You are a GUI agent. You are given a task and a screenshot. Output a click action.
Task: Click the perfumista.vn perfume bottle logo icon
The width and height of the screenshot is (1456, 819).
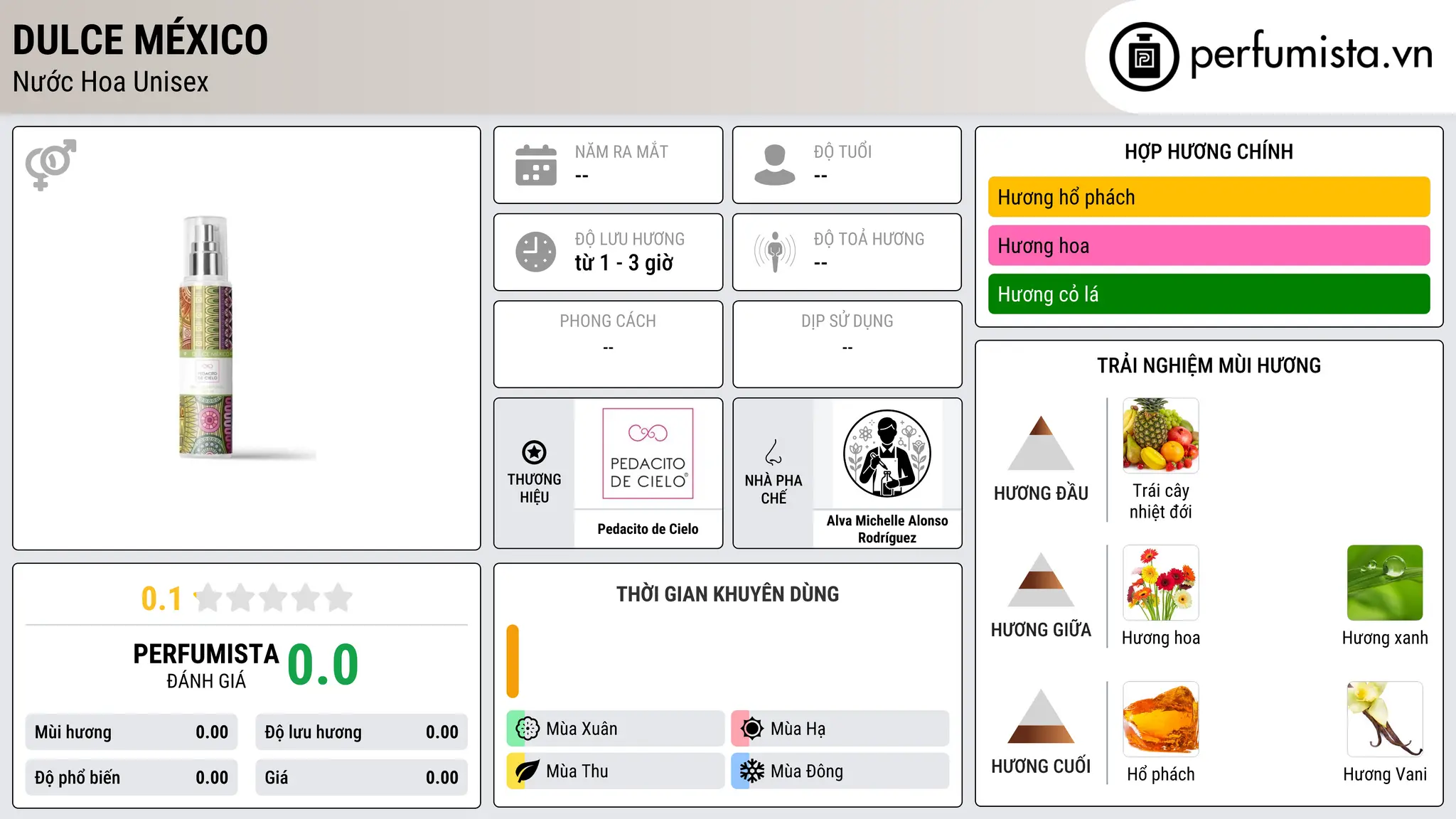(x=1144, y=57)
